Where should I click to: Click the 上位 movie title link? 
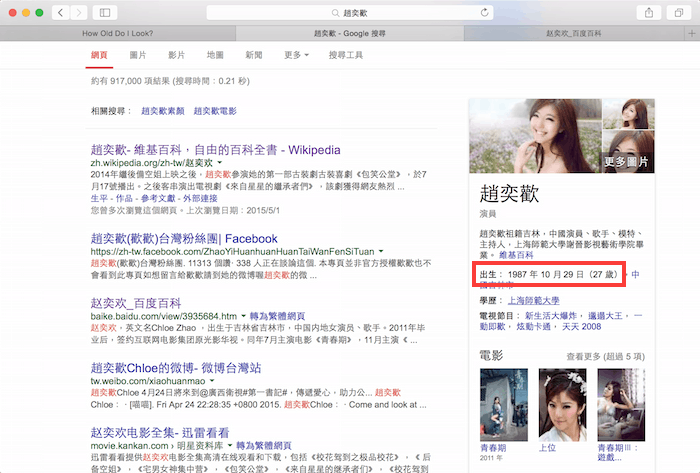click(x=547, y=448)
